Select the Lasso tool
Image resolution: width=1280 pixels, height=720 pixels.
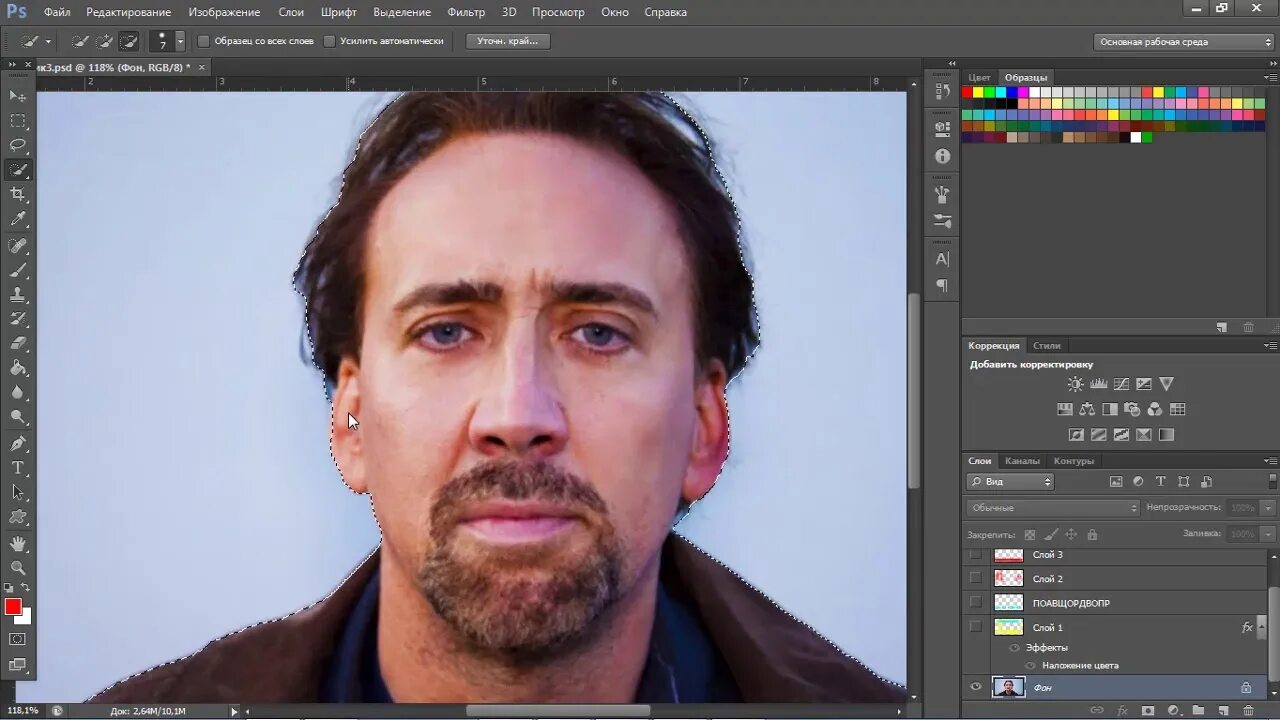18,146
